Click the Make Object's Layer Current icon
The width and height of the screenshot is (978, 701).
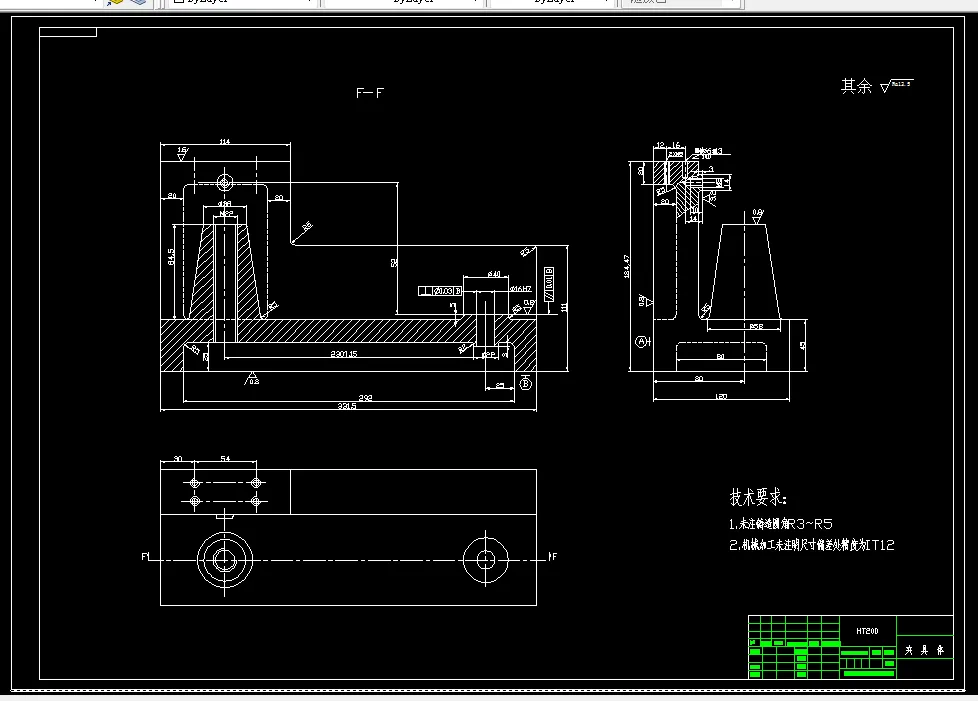tap(115, 4)
